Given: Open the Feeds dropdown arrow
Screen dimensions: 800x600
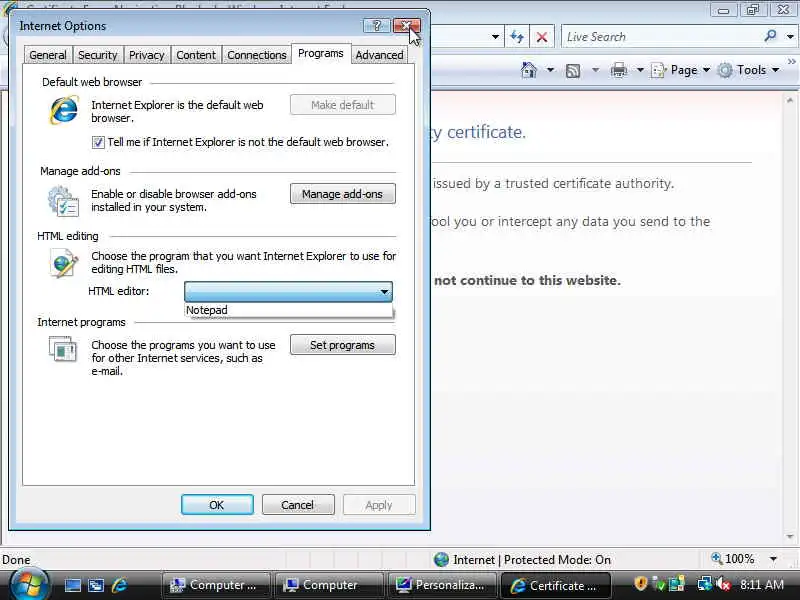Looking at the screenshot, I should (x=595, y=70).
